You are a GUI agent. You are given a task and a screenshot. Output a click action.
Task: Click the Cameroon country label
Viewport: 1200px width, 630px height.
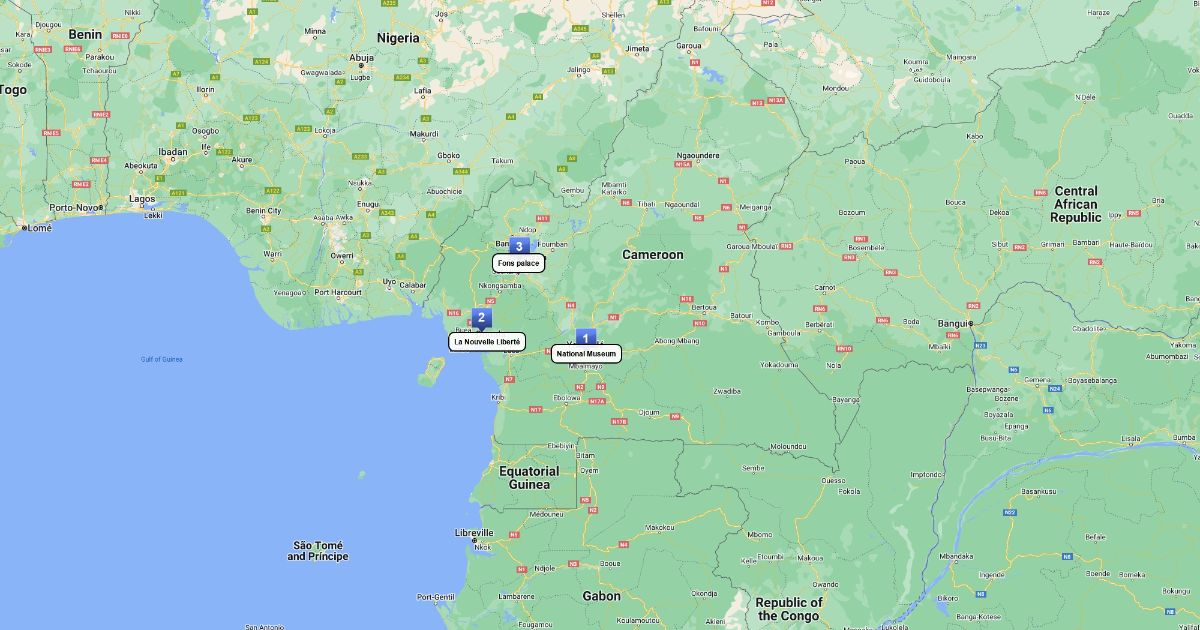[x=653, y=255]
